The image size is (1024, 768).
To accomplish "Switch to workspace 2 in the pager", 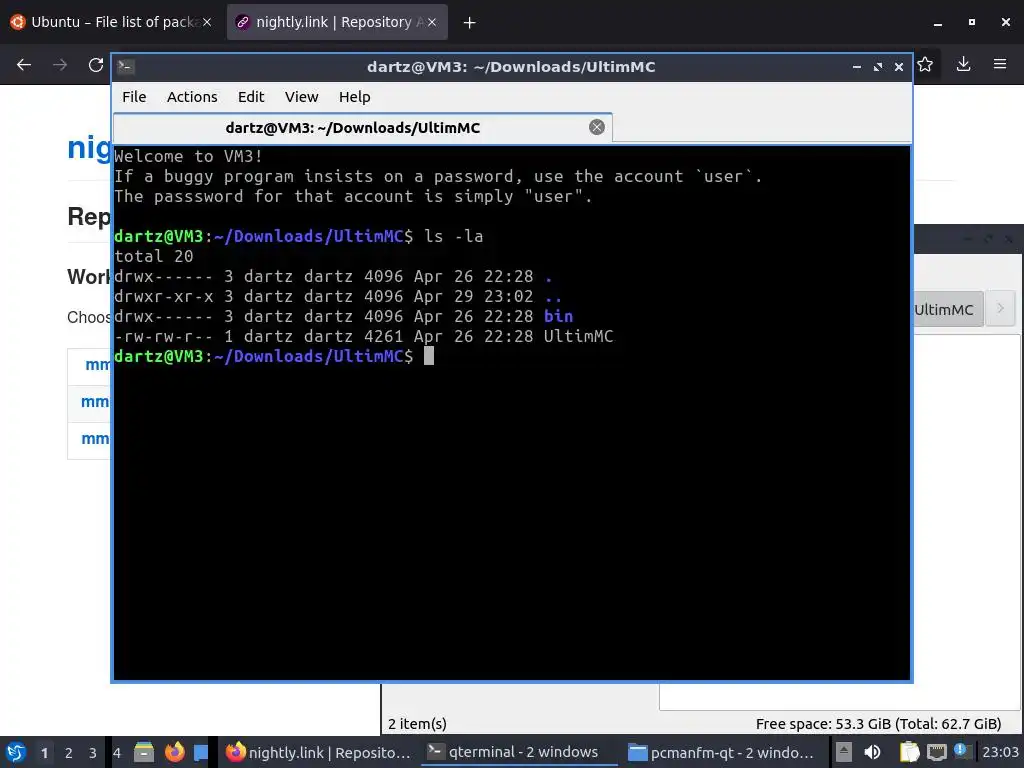I will coord(69,753).
